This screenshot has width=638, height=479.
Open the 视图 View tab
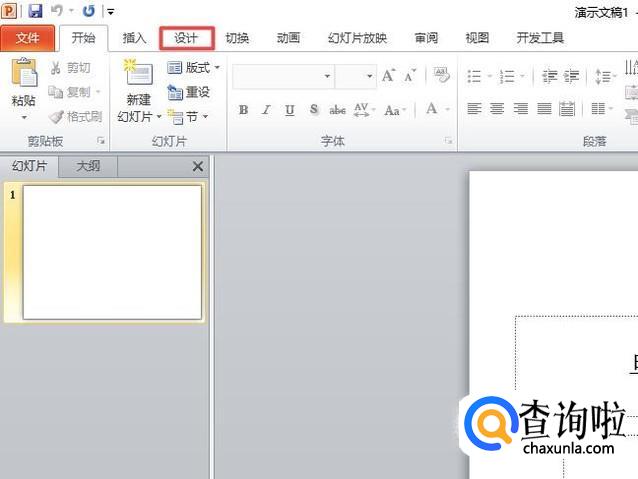click(477, 38)
